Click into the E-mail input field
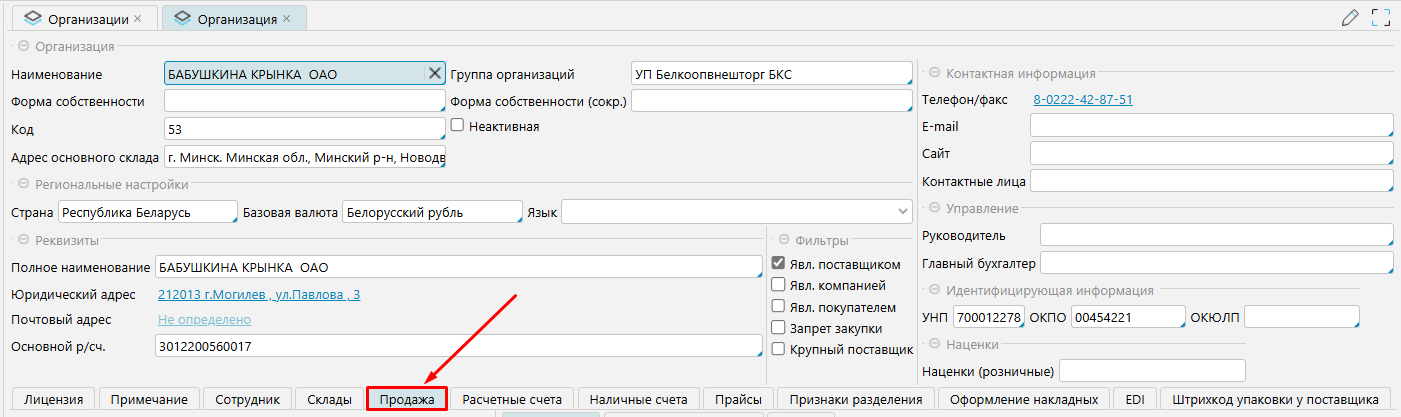Screen dimensions: 1401x417 (1210, 126)
